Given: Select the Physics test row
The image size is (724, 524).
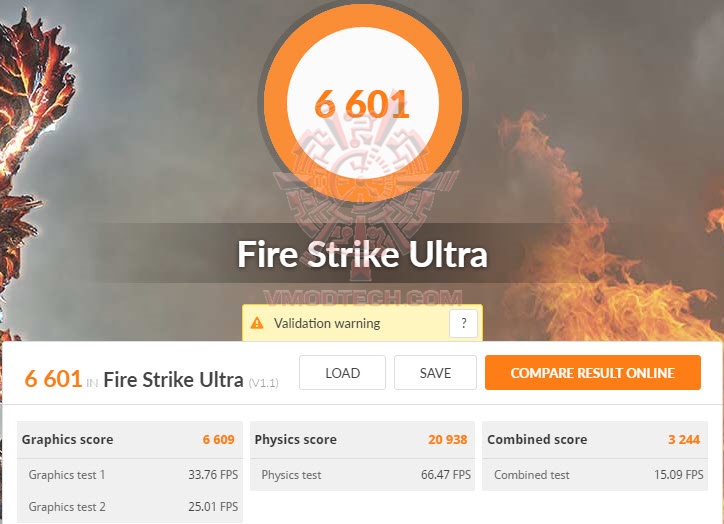Looking at the screenshot, I should 362,475.
